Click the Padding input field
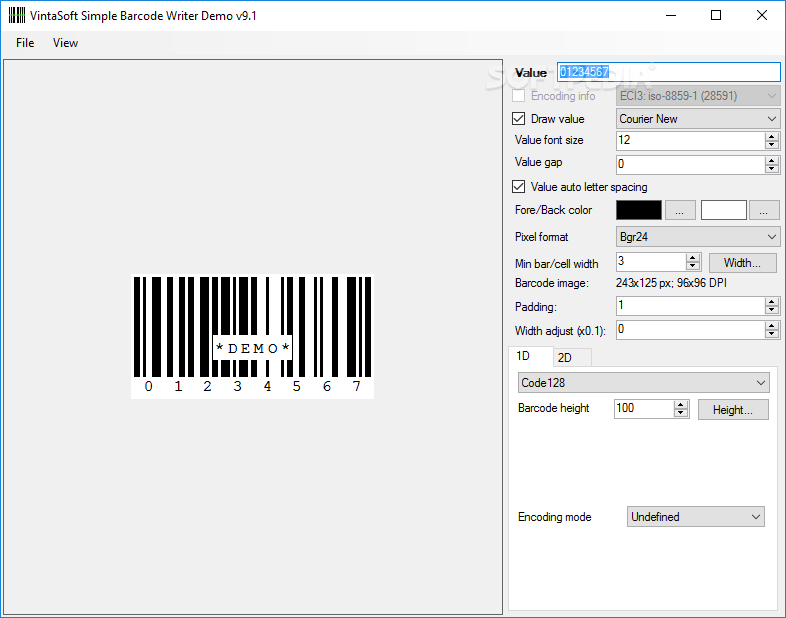 pyautogui.click(x=691, y=306)
